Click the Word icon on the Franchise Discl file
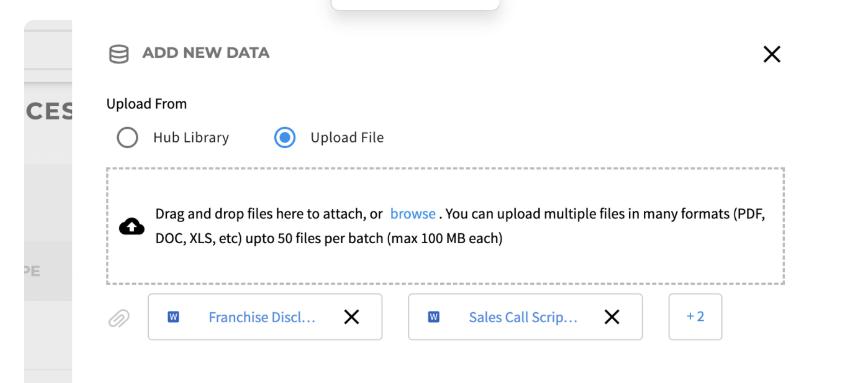Image resolution: width=853 pixels, height=383 pixels. click(174, 317)
